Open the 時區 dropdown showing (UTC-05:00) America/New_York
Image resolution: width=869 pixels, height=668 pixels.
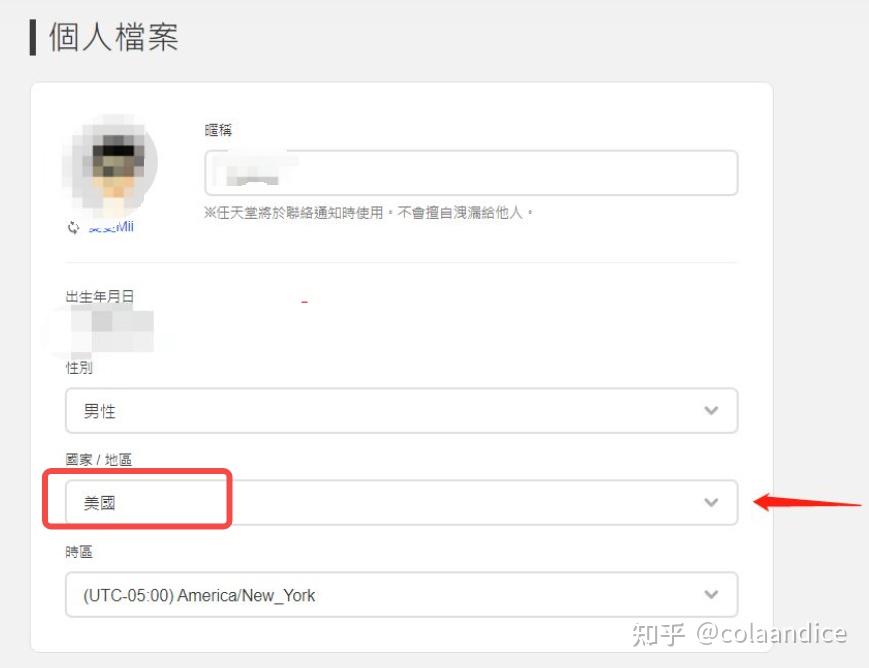[x=401, y=595]
